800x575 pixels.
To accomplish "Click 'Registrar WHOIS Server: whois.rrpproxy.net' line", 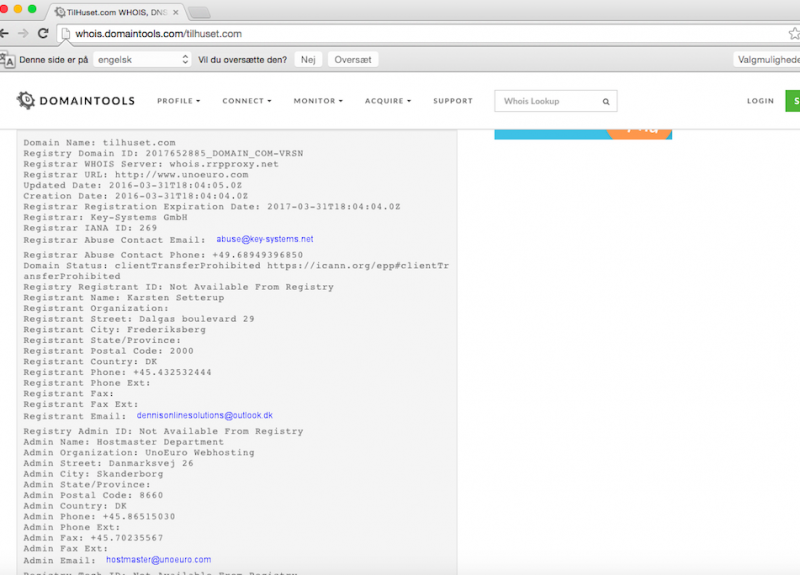I will pos(151,164).
